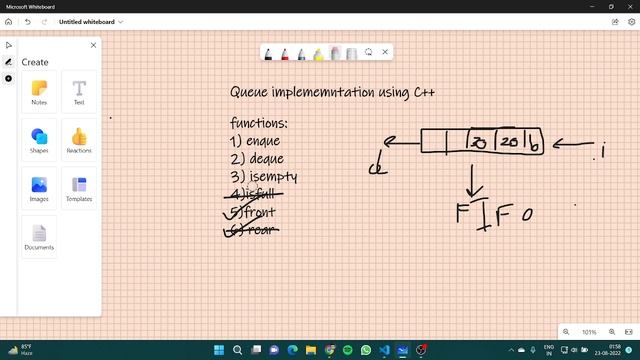Select the black pen tool
This screenshot has height=360, width=640.
pyautogui.click(x=268, y=53)
